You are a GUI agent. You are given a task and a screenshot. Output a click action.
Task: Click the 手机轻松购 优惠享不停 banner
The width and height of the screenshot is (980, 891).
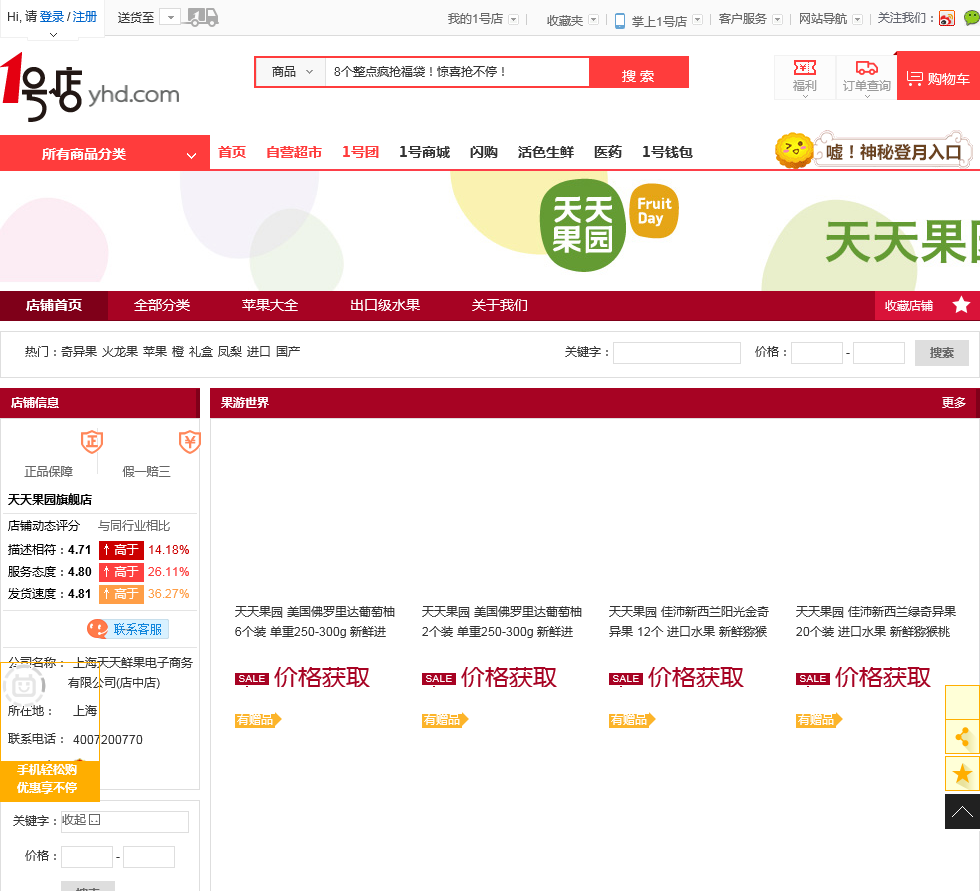49,779
